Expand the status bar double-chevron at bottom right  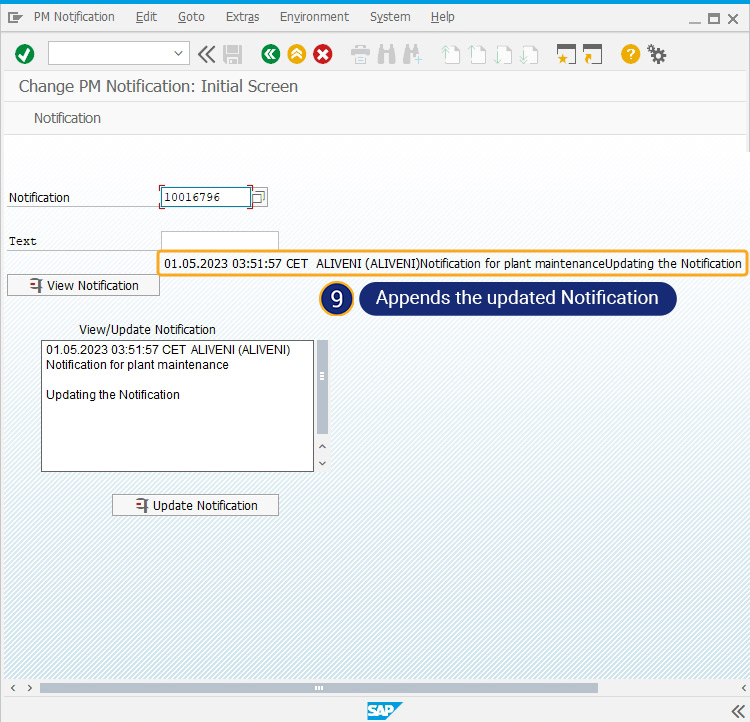click(738, 711)
